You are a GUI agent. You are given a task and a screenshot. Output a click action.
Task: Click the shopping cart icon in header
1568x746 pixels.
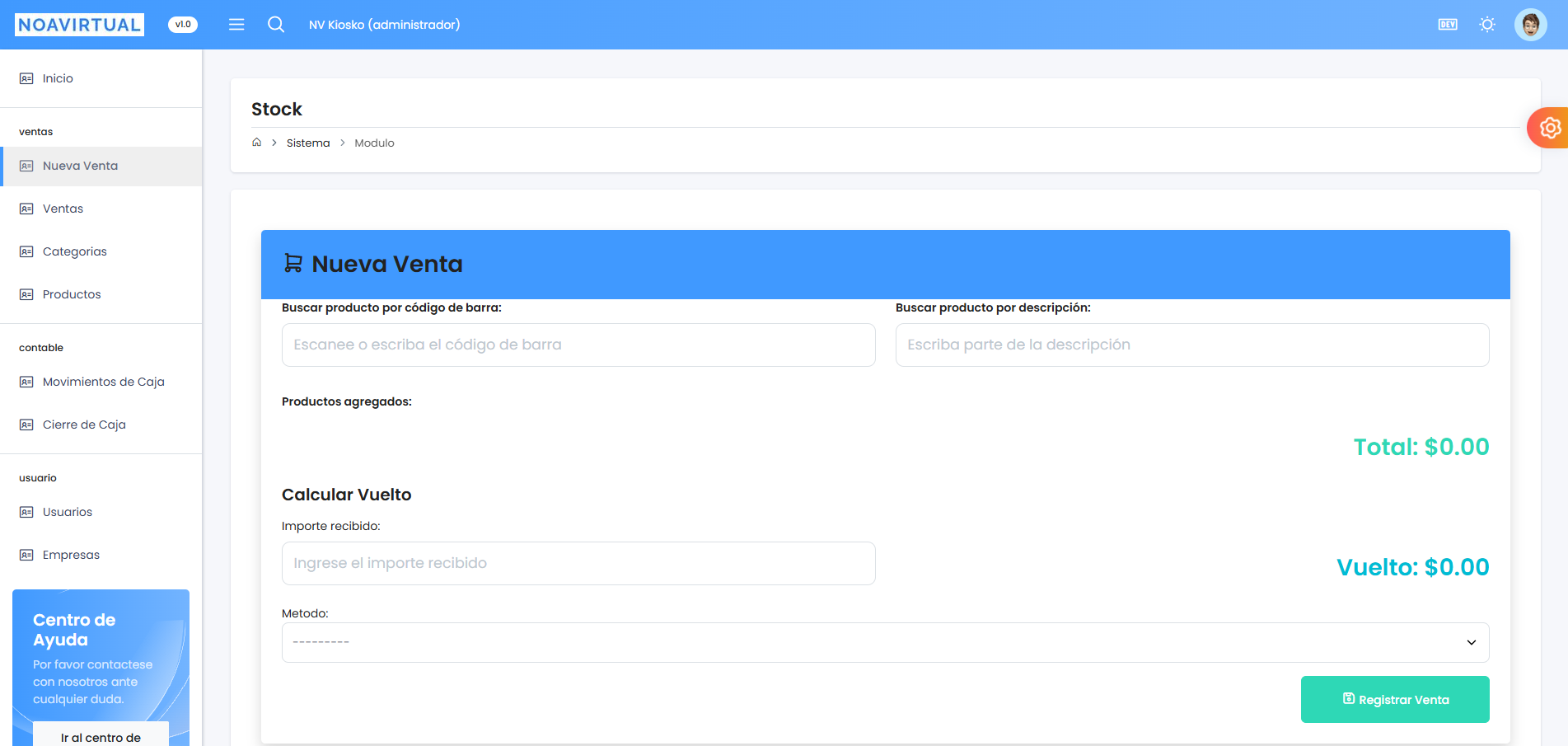pyautogui.click(x=293, y=263)
